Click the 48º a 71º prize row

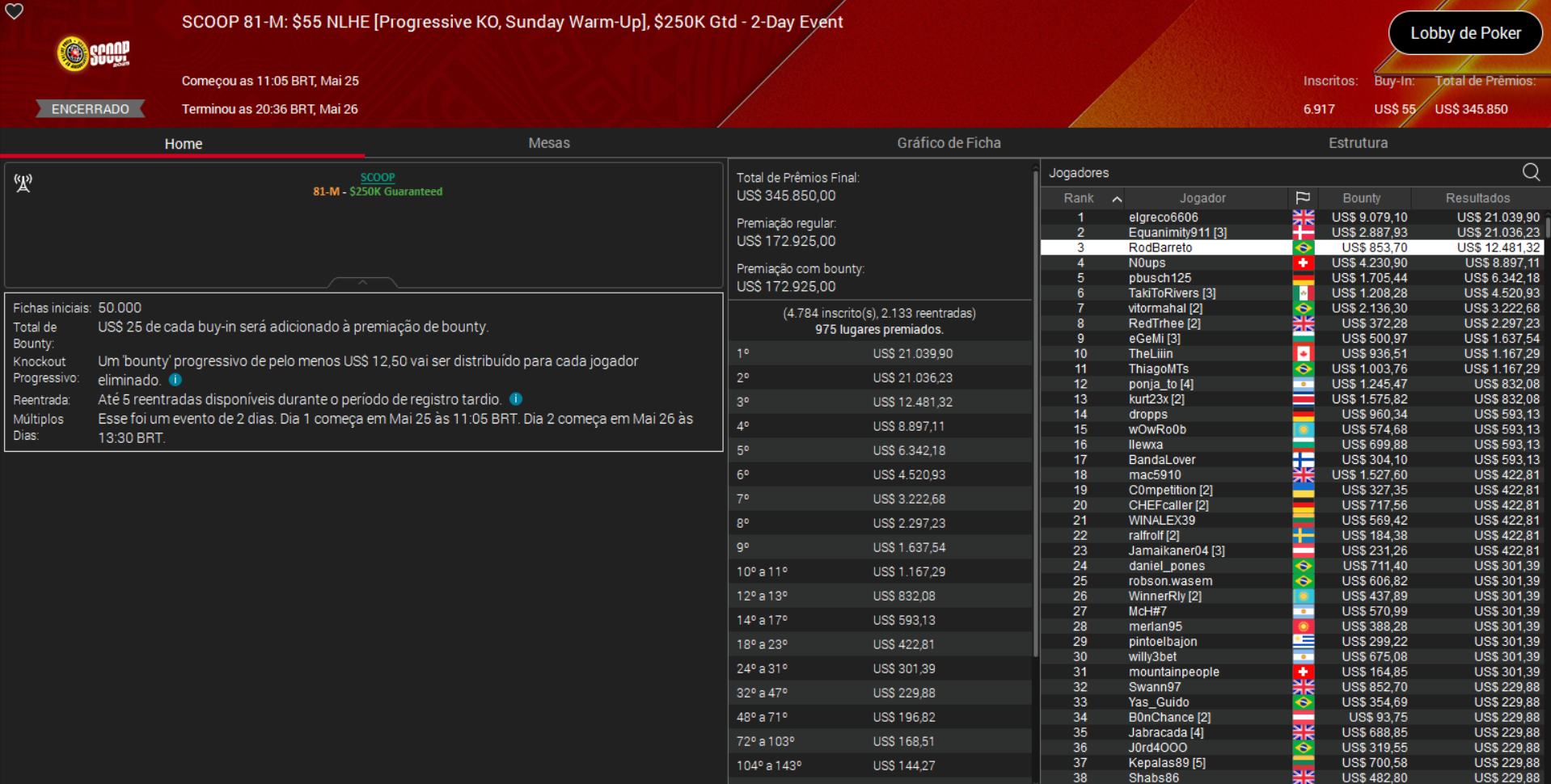coord(881,717)
